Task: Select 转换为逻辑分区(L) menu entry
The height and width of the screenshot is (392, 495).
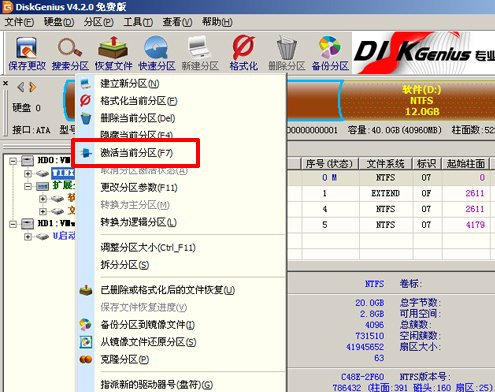Action: (181, 222)
